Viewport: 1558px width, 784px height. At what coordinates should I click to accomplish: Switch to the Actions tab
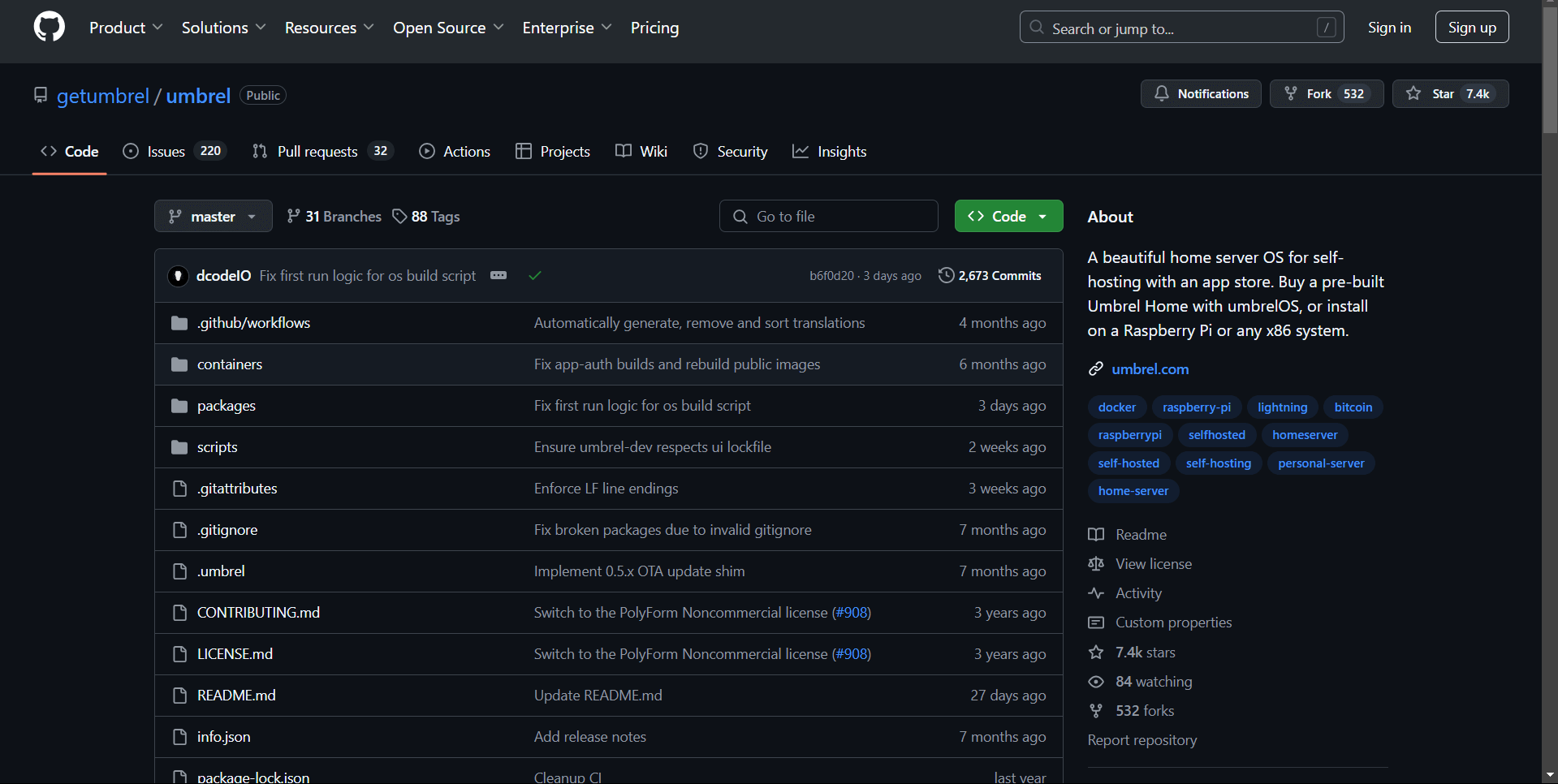pos(455,152)
